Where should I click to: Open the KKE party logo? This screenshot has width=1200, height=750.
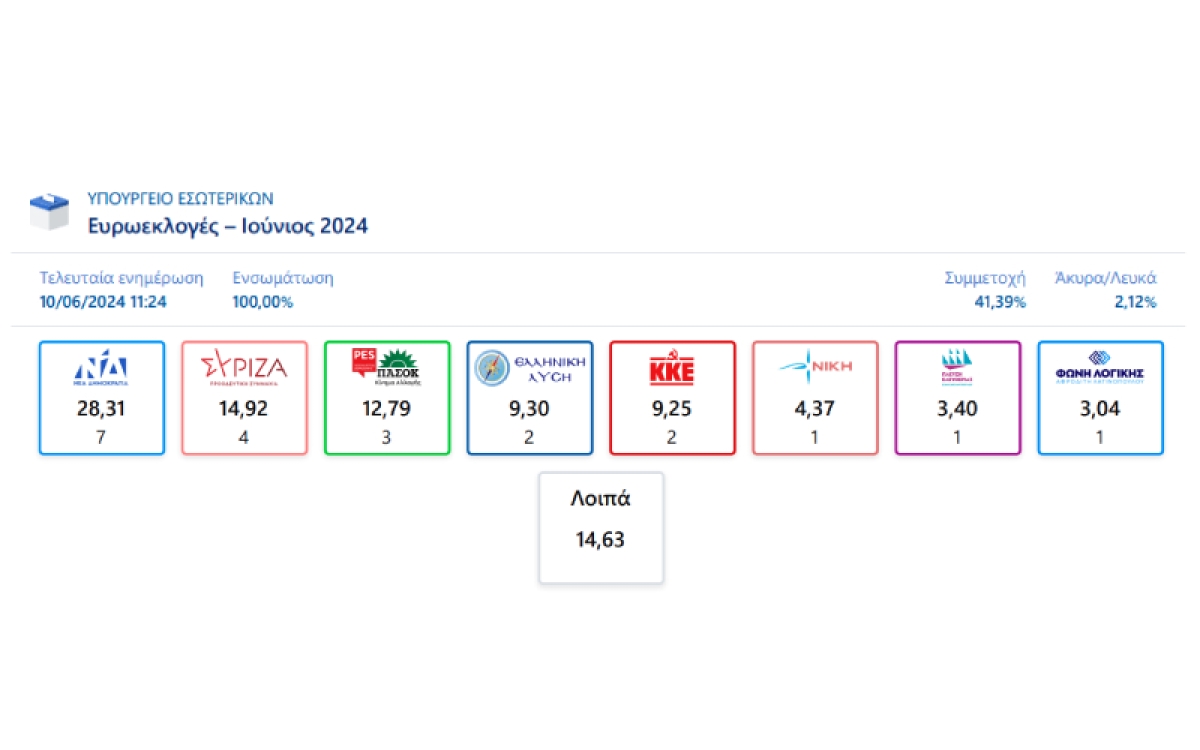[x=672, y=369]
